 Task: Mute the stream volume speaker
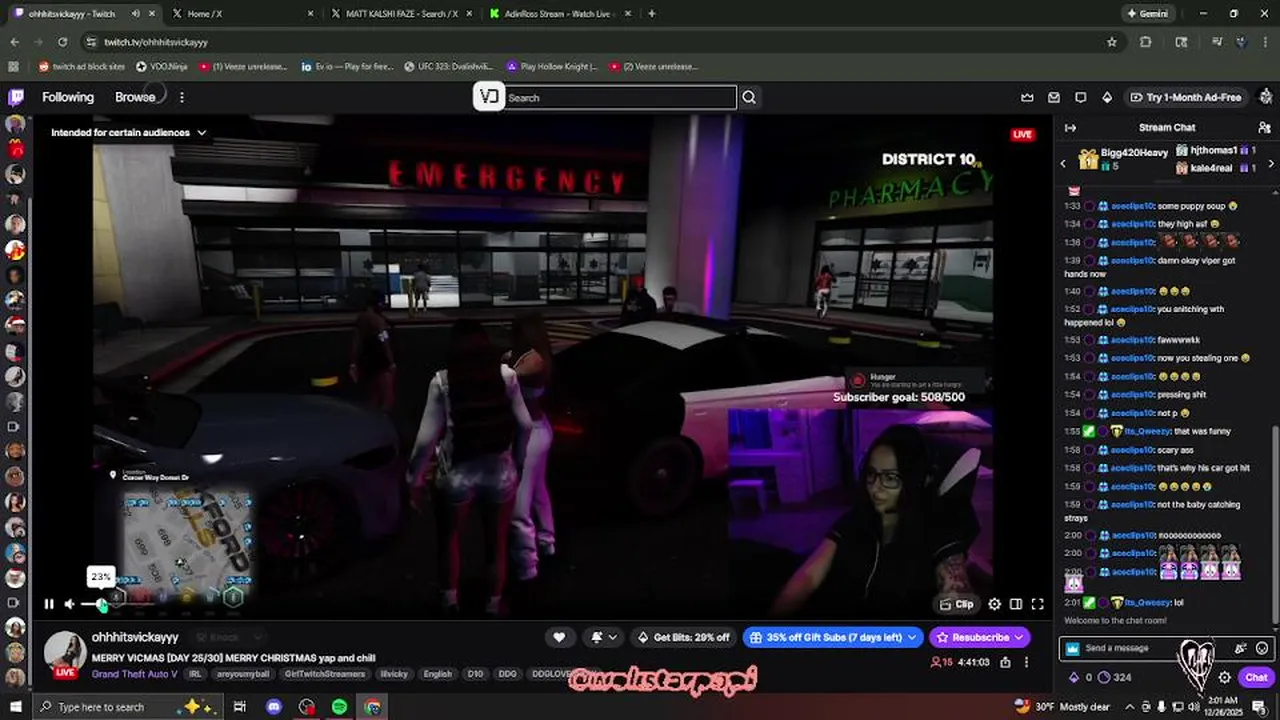[69, 604]
